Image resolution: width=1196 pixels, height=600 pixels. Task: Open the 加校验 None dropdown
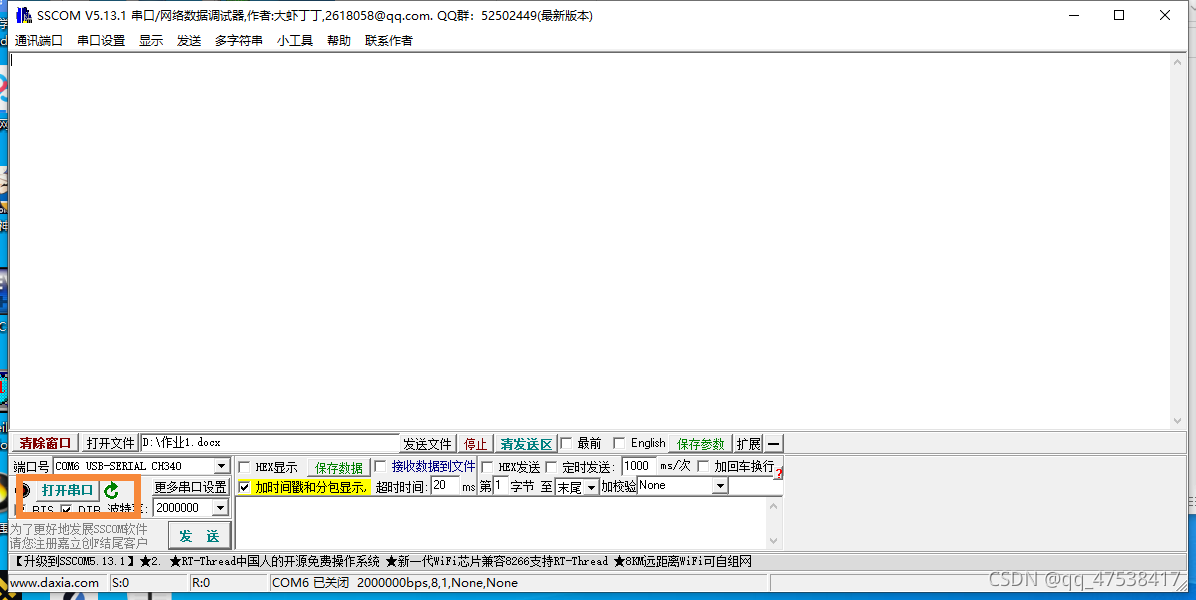[x=719, y=486]
